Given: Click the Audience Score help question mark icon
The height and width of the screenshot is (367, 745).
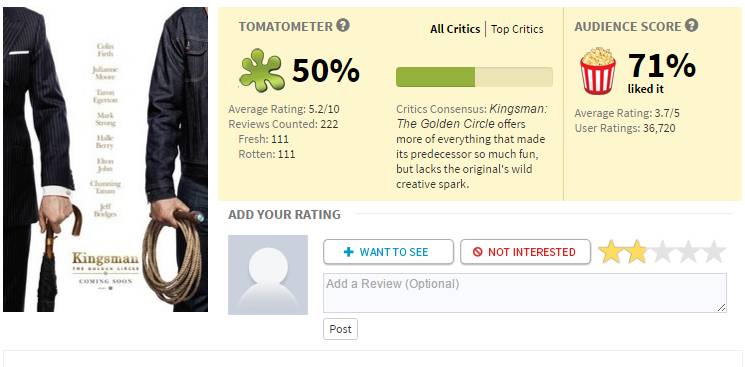Looking at the screenshot, I should pyautogui.click(x=691, y=25).
